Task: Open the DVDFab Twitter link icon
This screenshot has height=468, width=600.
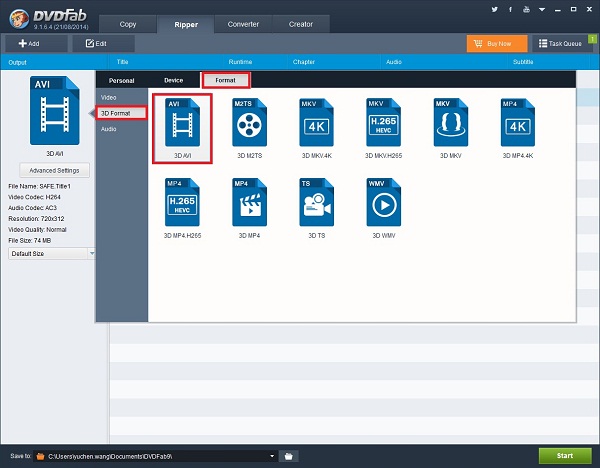Action: click(495, 10)
